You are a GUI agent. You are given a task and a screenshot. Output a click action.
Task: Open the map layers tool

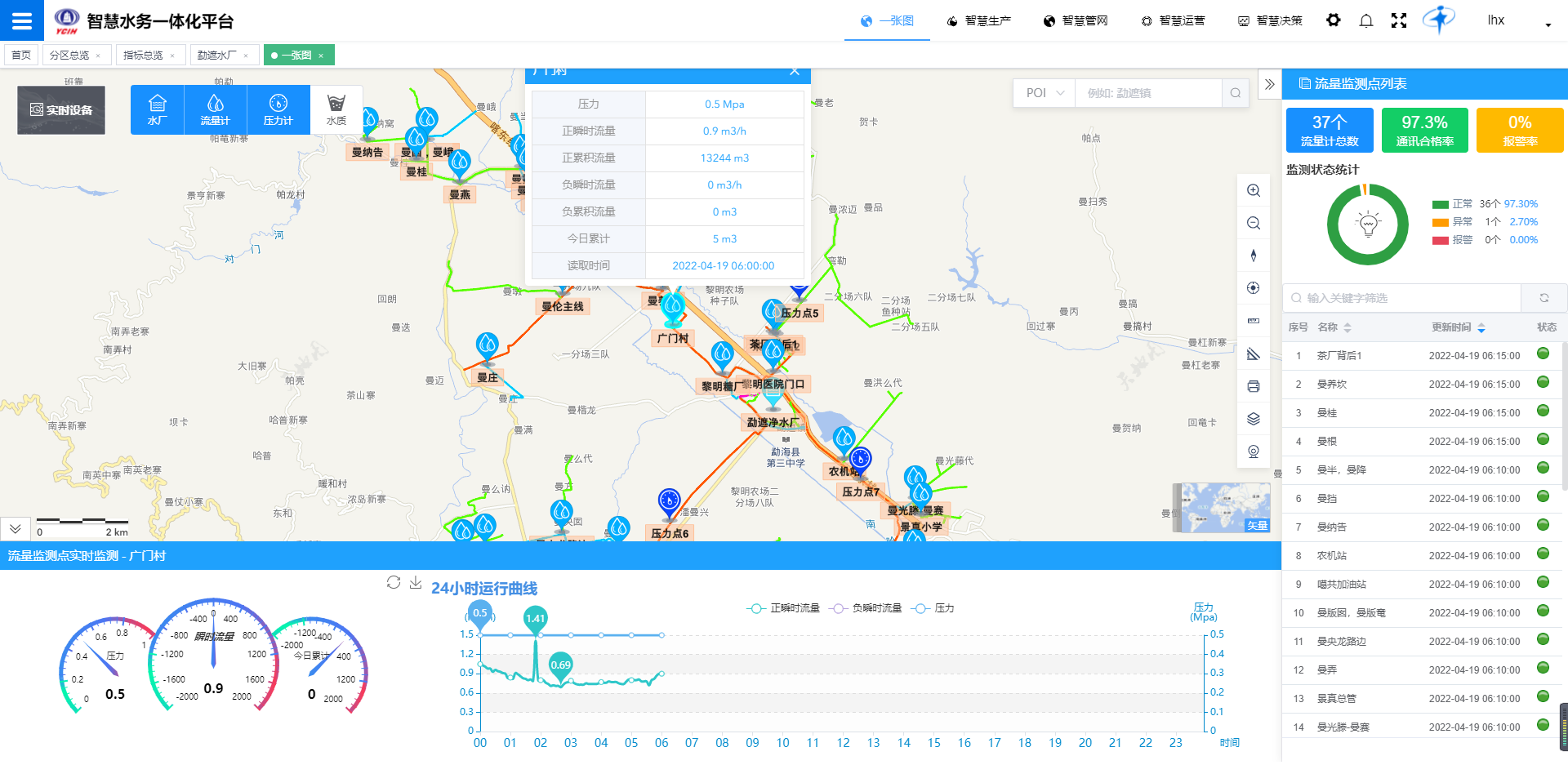click(1254, 419)
